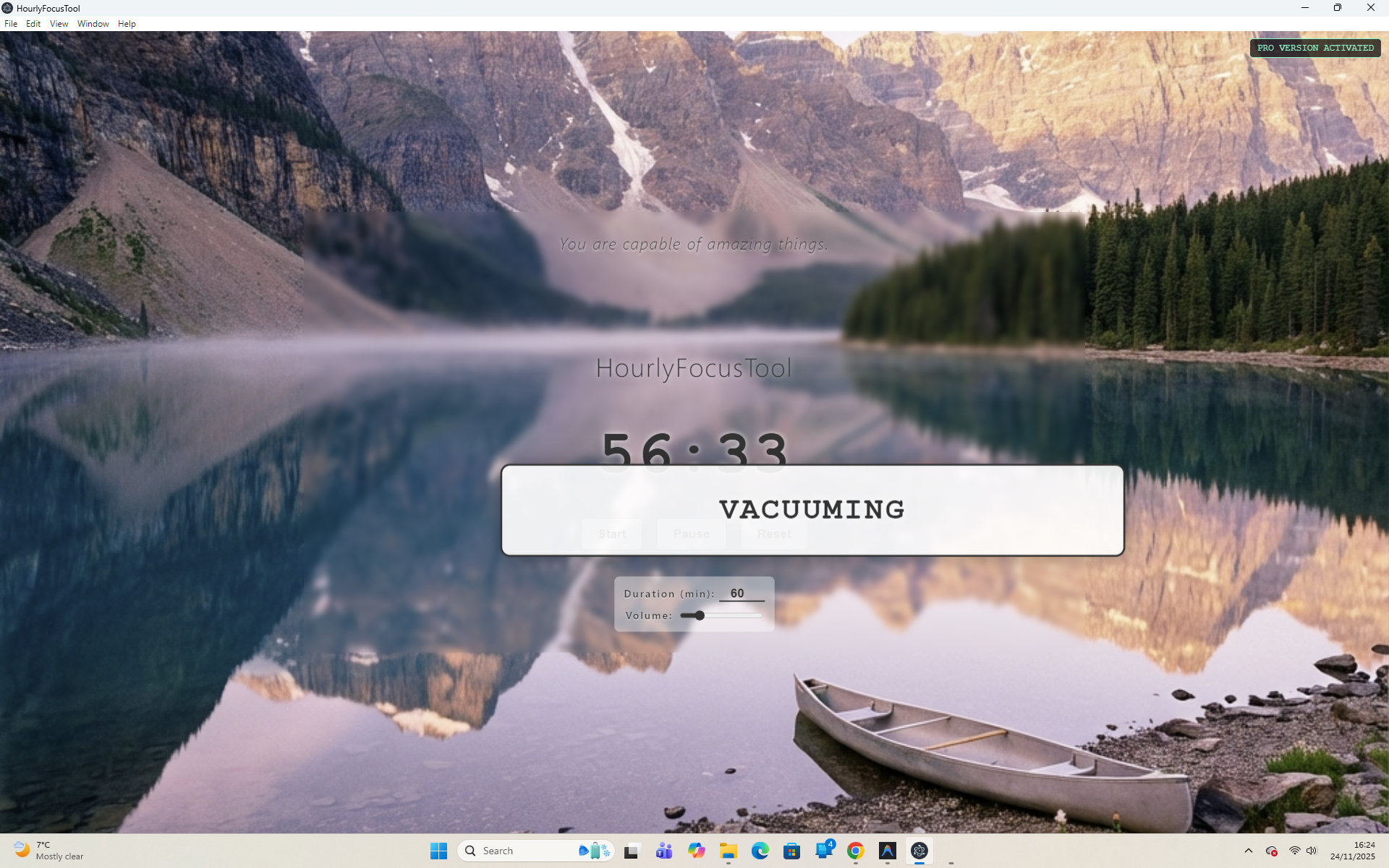Open the View menu
The width and height of the screenshot is (1389, 868).
point(59,24)
